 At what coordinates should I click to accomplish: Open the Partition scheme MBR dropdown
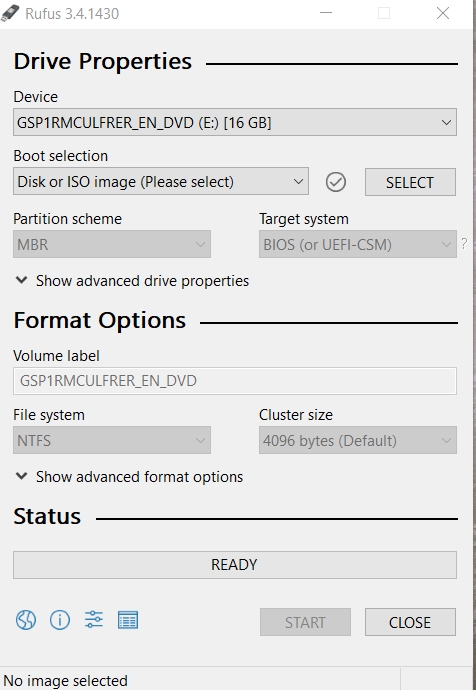[x=112, y=244]
